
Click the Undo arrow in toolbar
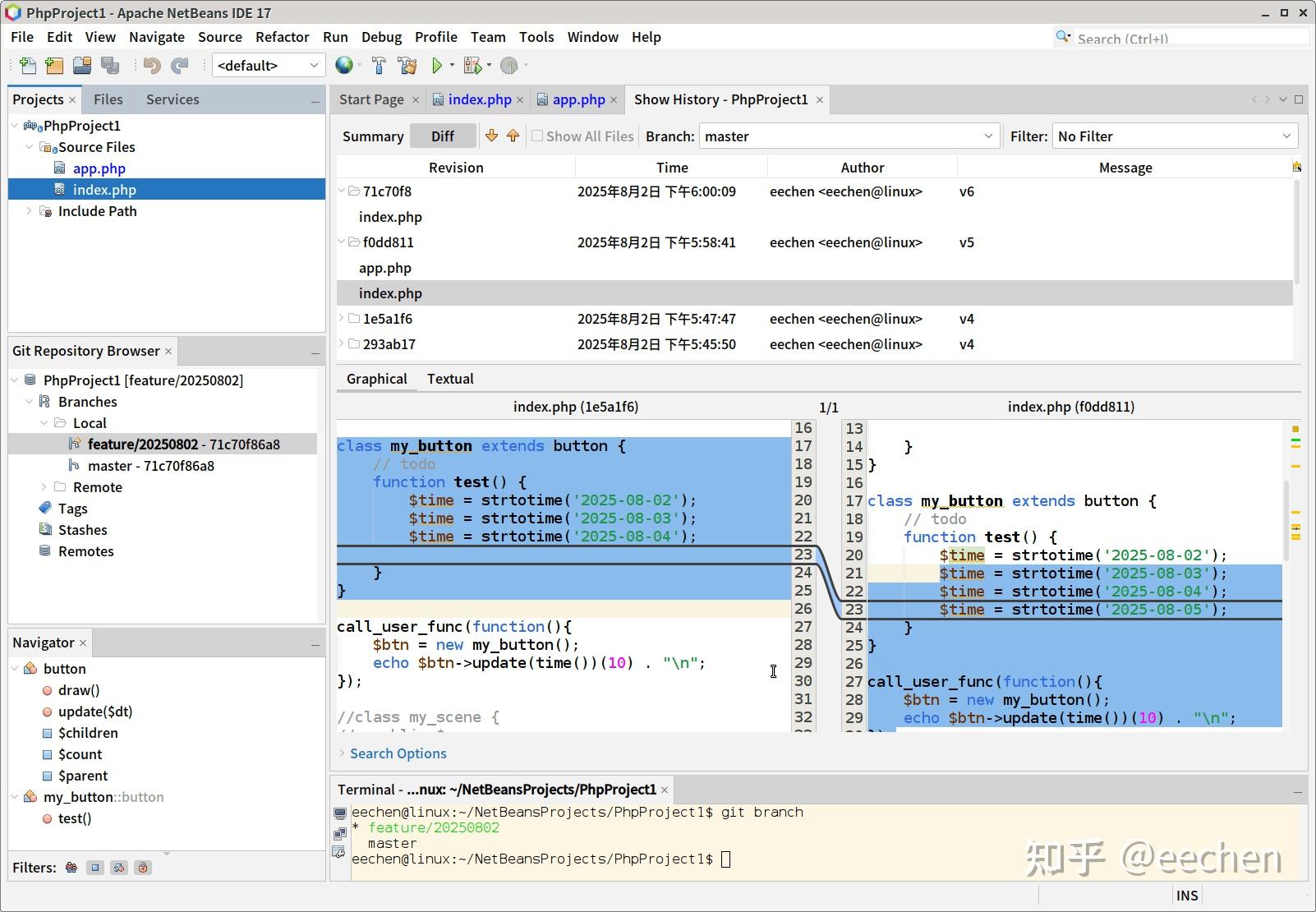152,66
